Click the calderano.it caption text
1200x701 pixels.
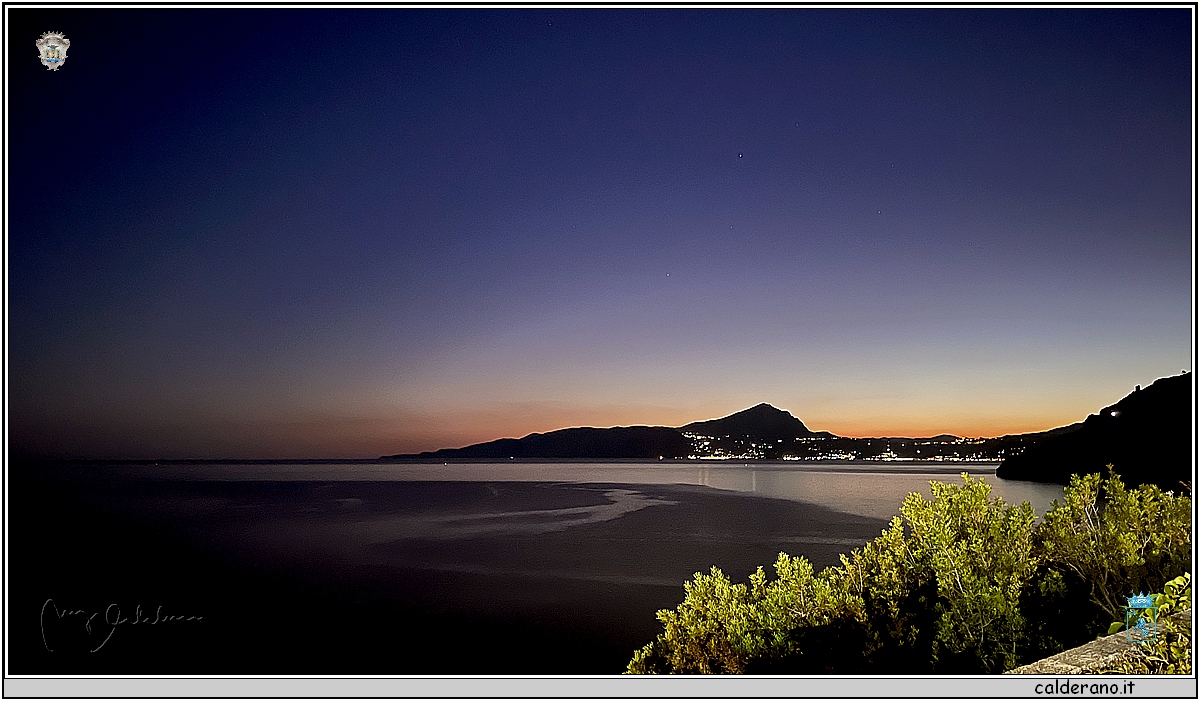click(x=1084, y=688)
